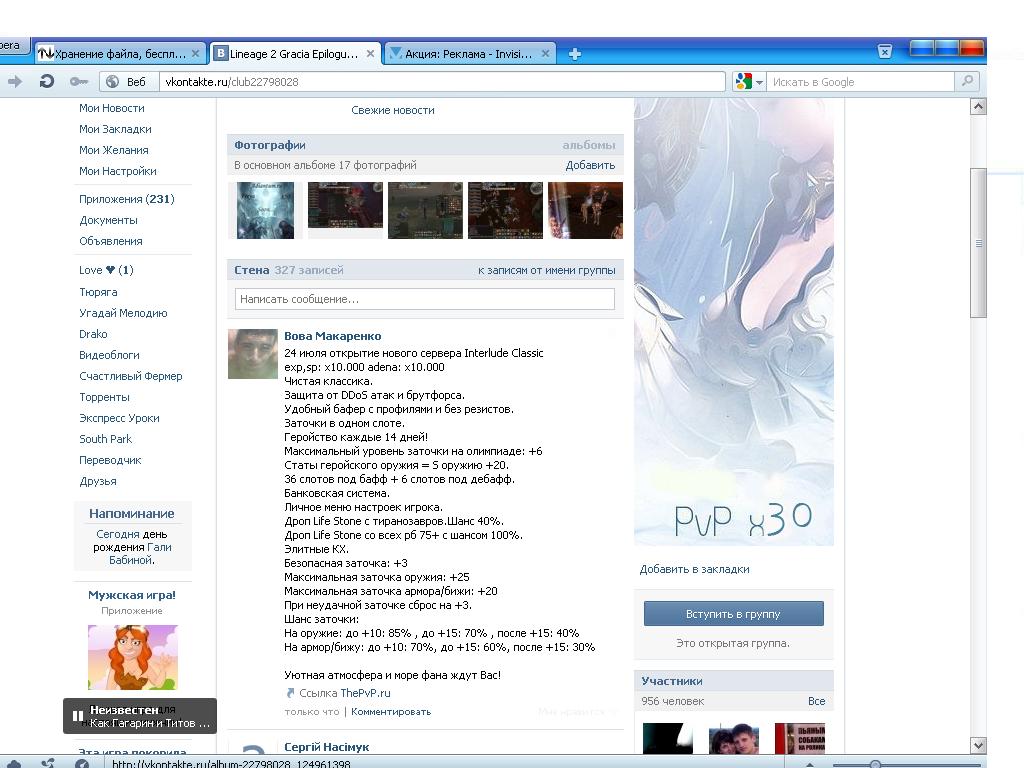Image resolution: width=1024 pixels, height=768 pixels.
Task: Open the second photo thumbnail
Action: point(345,205)
